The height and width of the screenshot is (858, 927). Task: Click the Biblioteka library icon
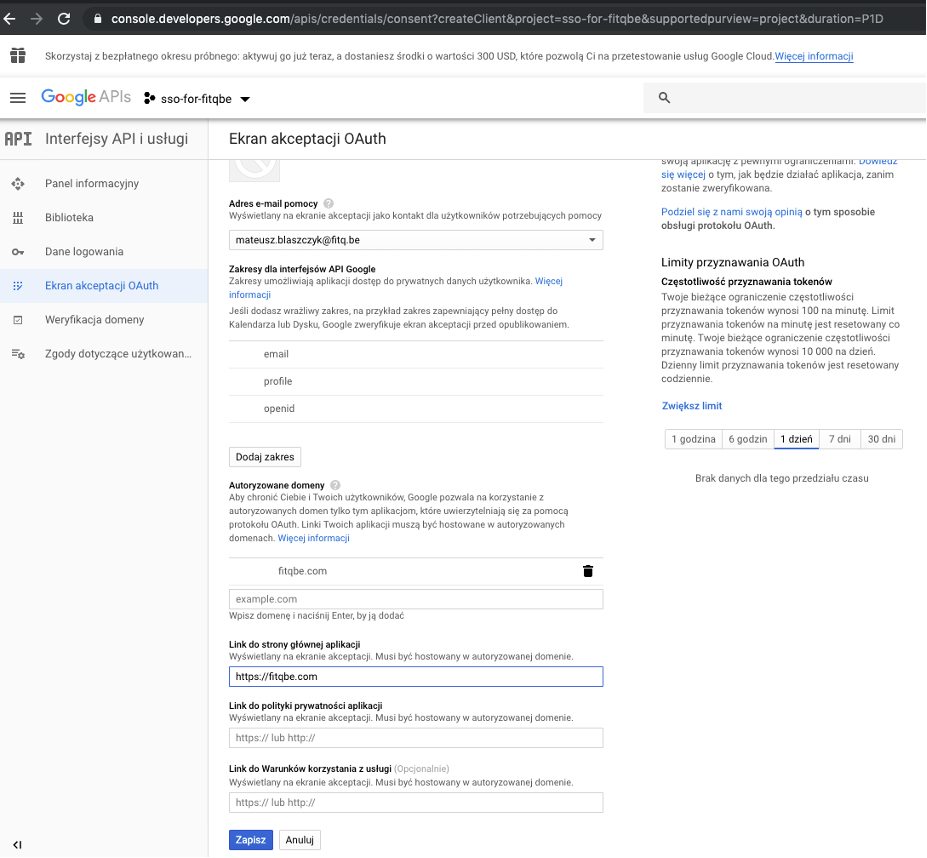(18, 218)
